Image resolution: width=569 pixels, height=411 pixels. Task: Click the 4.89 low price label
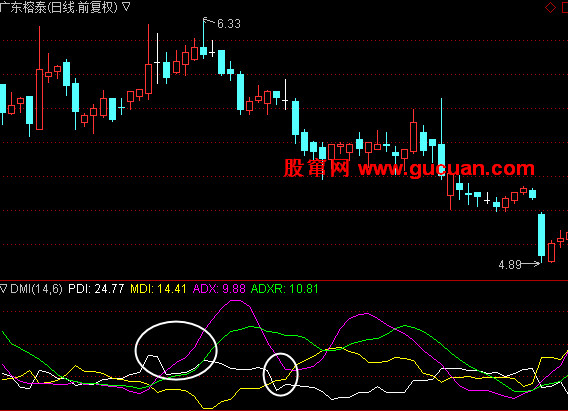(510, 265)
